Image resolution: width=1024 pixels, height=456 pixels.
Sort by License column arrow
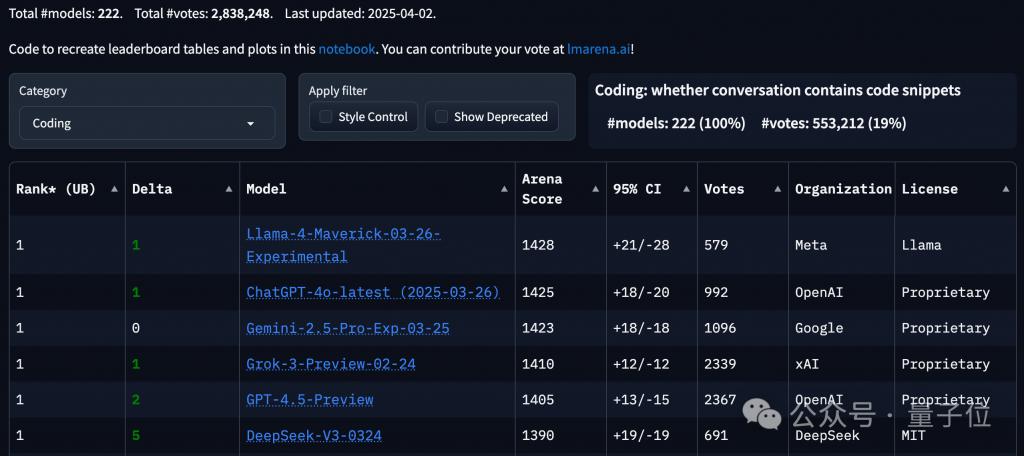(1006, 189)
